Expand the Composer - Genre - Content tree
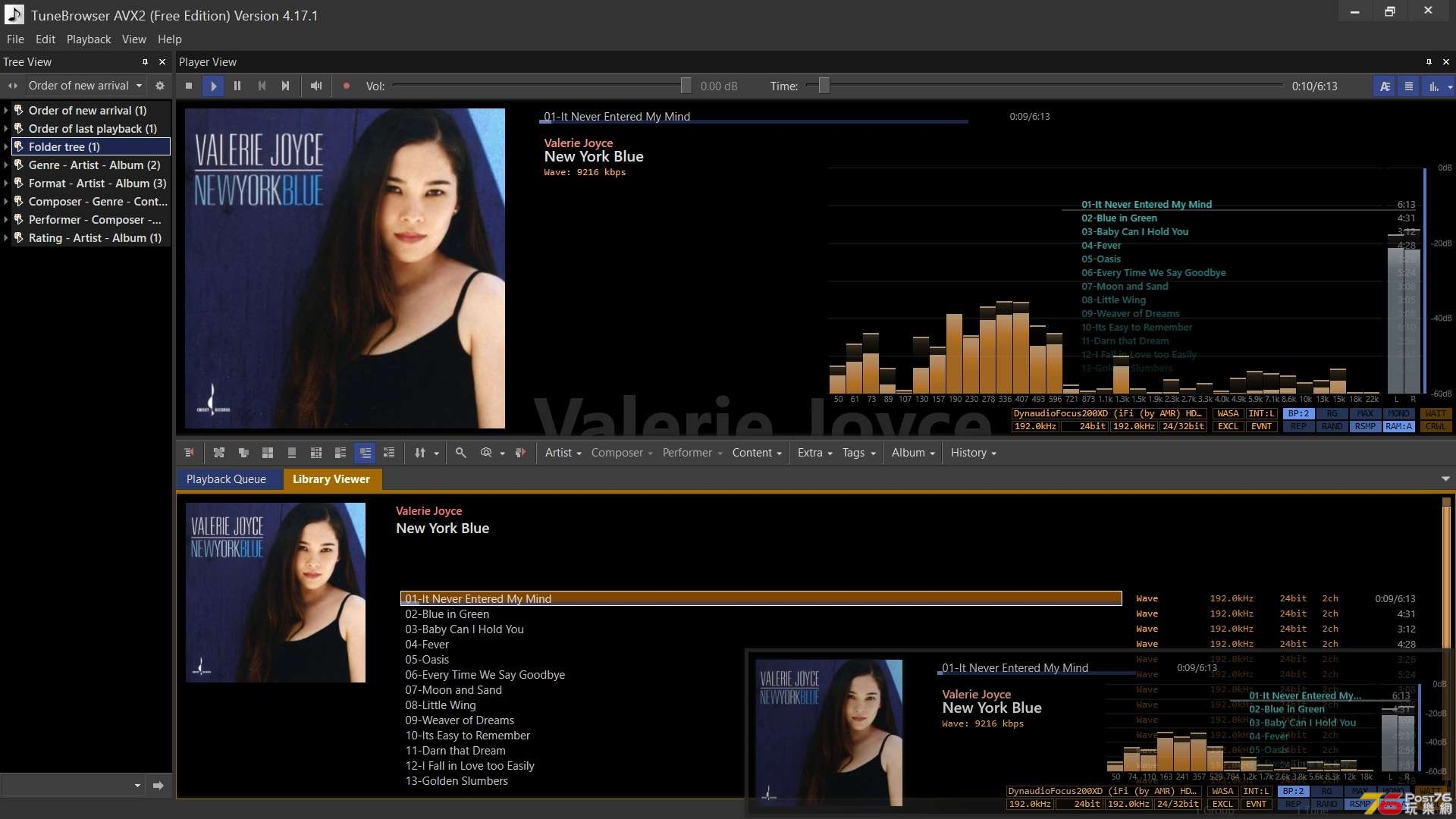 pos(7,201)
